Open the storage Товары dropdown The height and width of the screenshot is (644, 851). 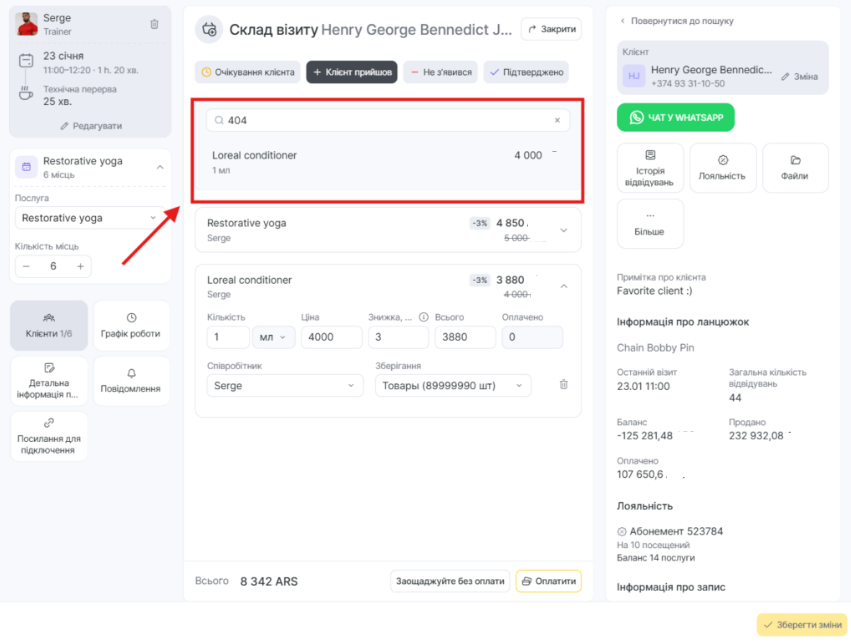click(452, 385)
